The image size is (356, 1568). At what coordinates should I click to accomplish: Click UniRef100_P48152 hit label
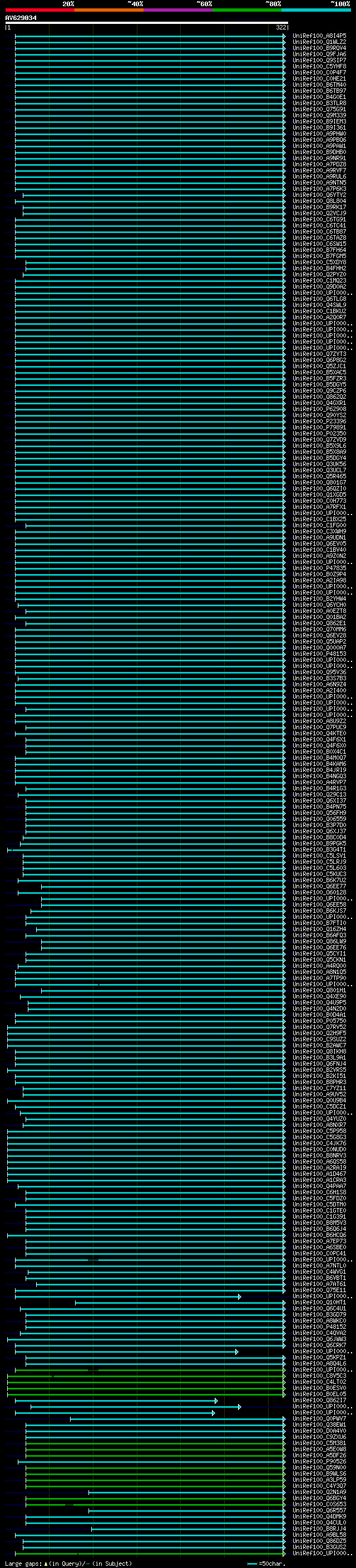319,1327
